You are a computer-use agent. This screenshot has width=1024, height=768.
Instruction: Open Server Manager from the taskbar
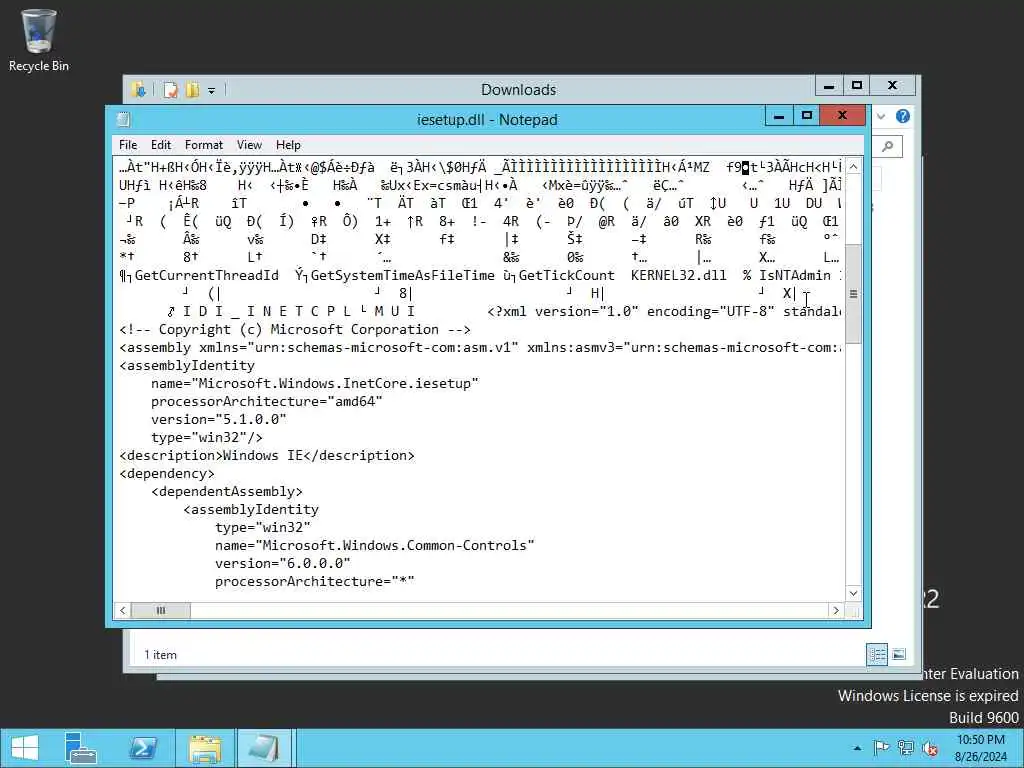(x=81, y=748)
